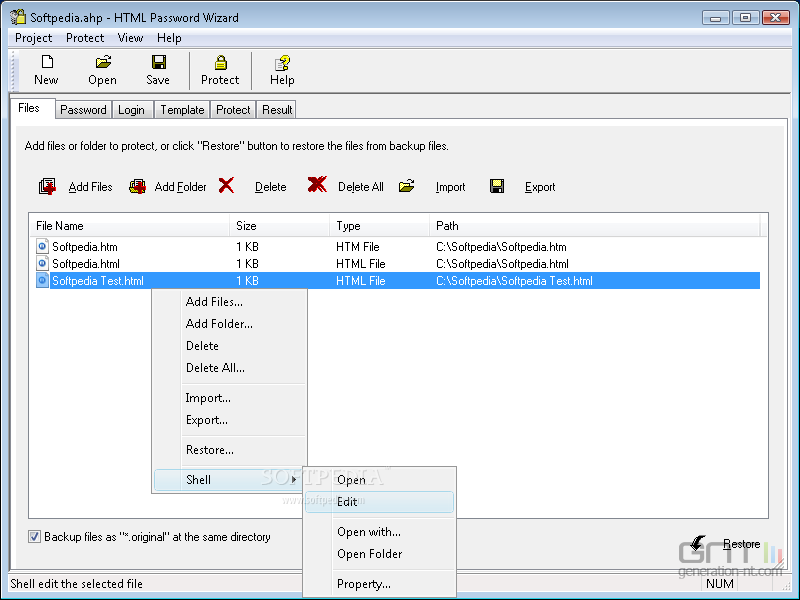The width and height of the screenshot is (800, 600).
Task: Select the Softpedia.html file row
Action: 395,263
